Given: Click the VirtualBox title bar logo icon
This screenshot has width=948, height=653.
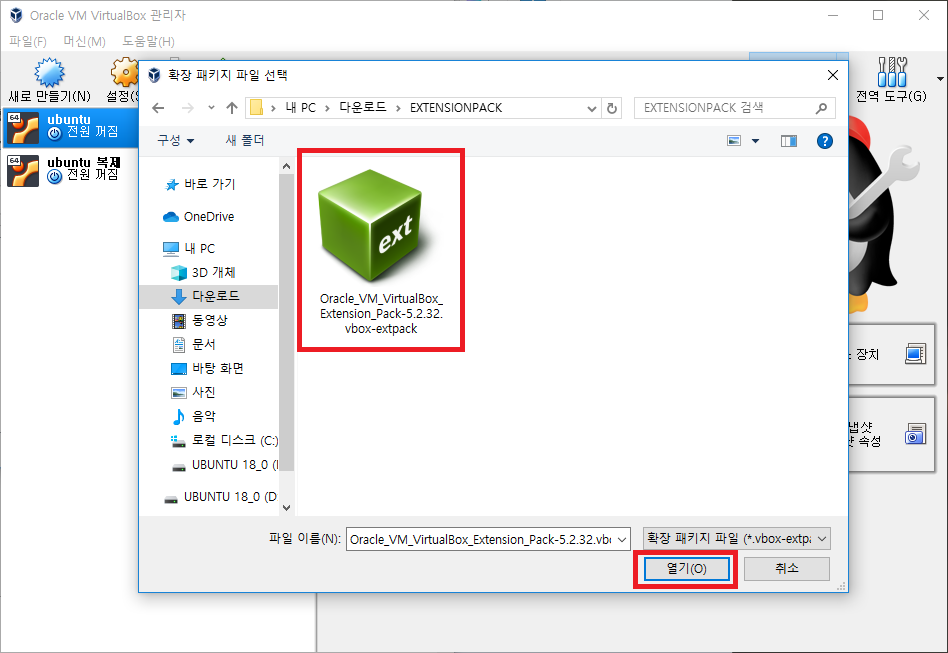Looking at the screenshot, I should pos(16,15).
